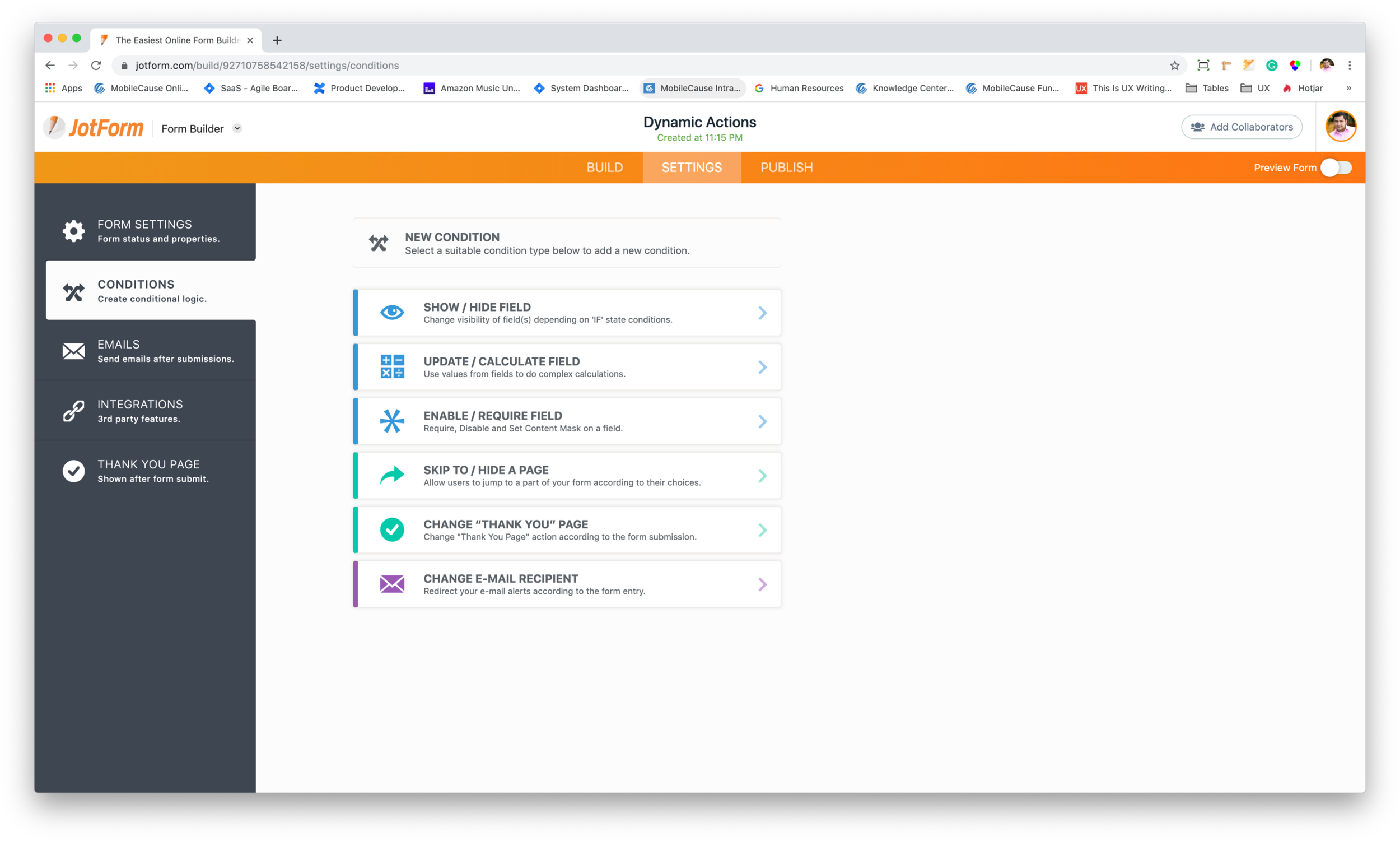Screen dimensions: 1400x841
Task: Switch to the SETTINGS tab
Action: click(x=692, y=167)
